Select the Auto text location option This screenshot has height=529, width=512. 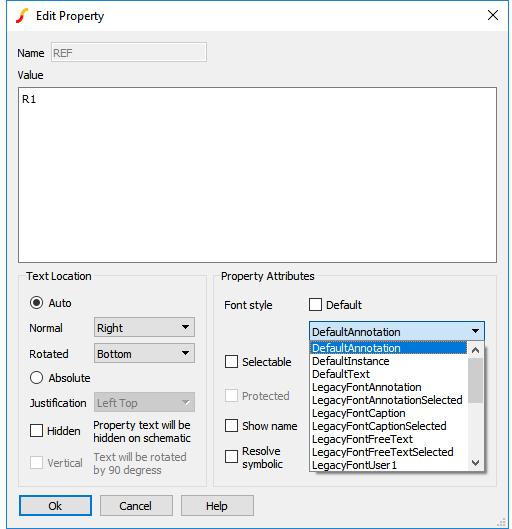[x=36, y=303]
